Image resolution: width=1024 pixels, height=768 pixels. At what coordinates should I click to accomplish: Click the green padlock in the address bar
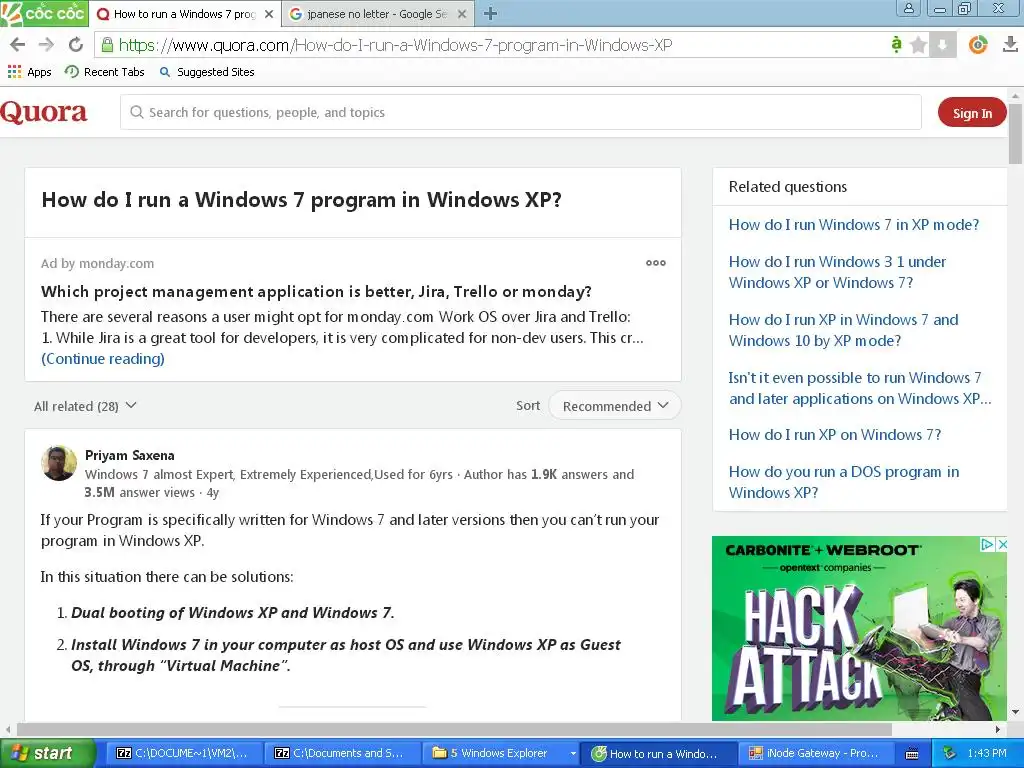[106, 44]
